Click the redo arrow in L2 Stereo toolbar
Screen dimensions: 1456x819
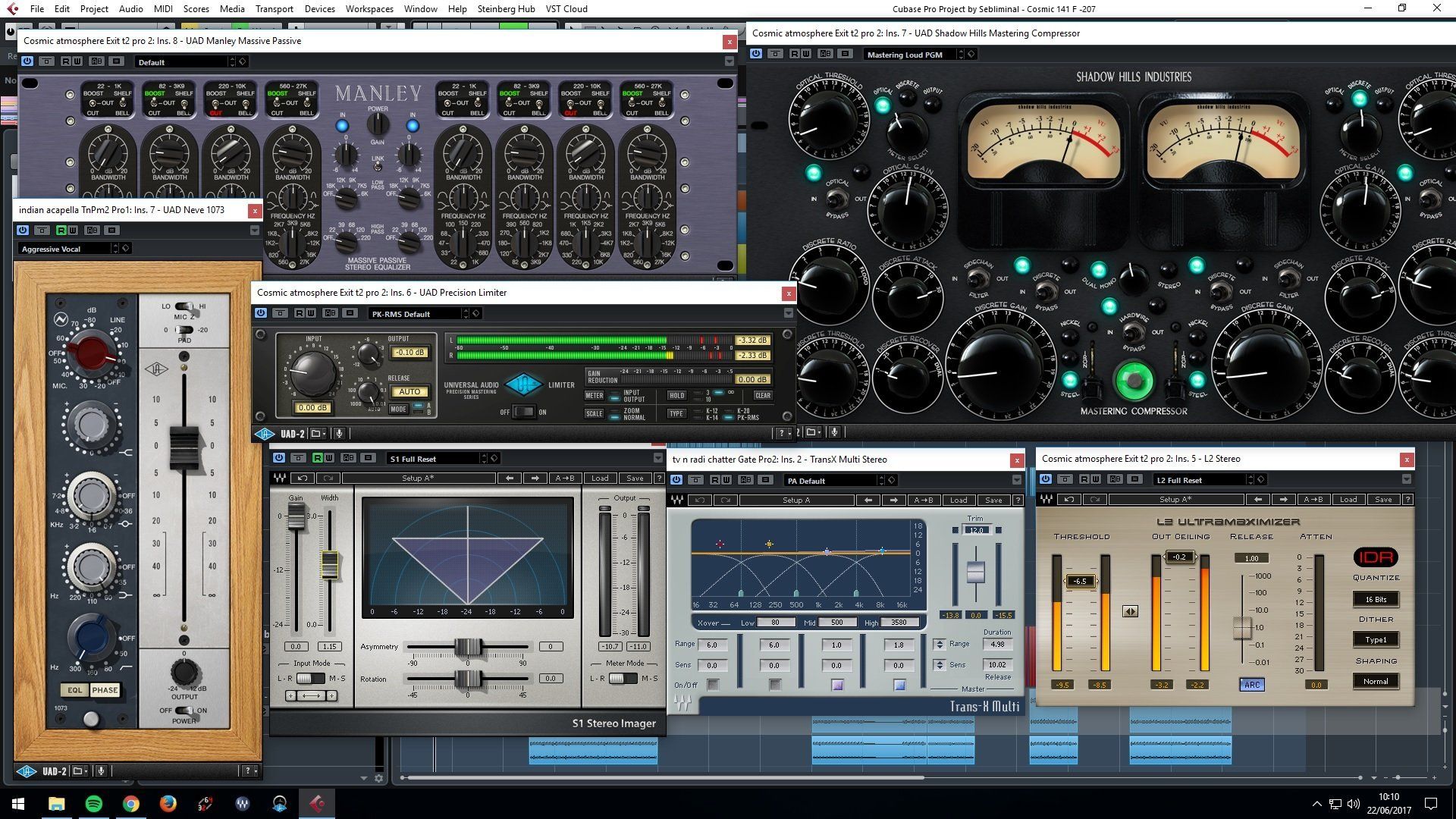coord(1095,499)
